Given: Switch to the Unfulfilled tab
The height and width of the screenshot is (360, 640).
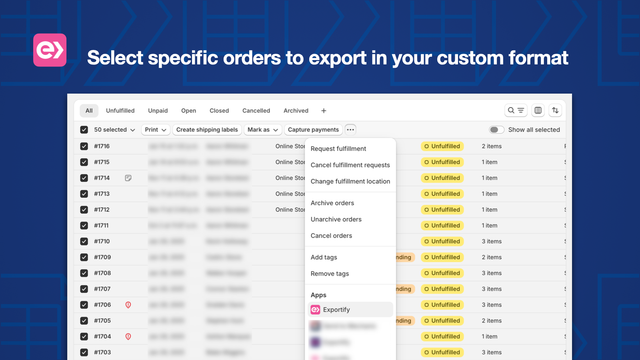Looking at the screenshot, I should 120,111.
